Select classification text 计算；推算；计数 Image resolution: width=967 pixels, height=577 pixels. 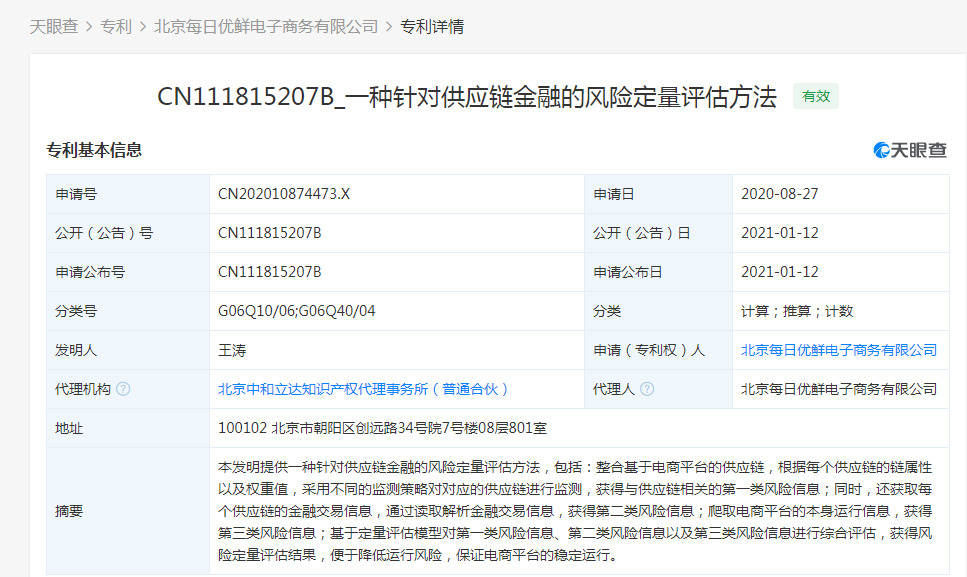(x=797, y=311)
